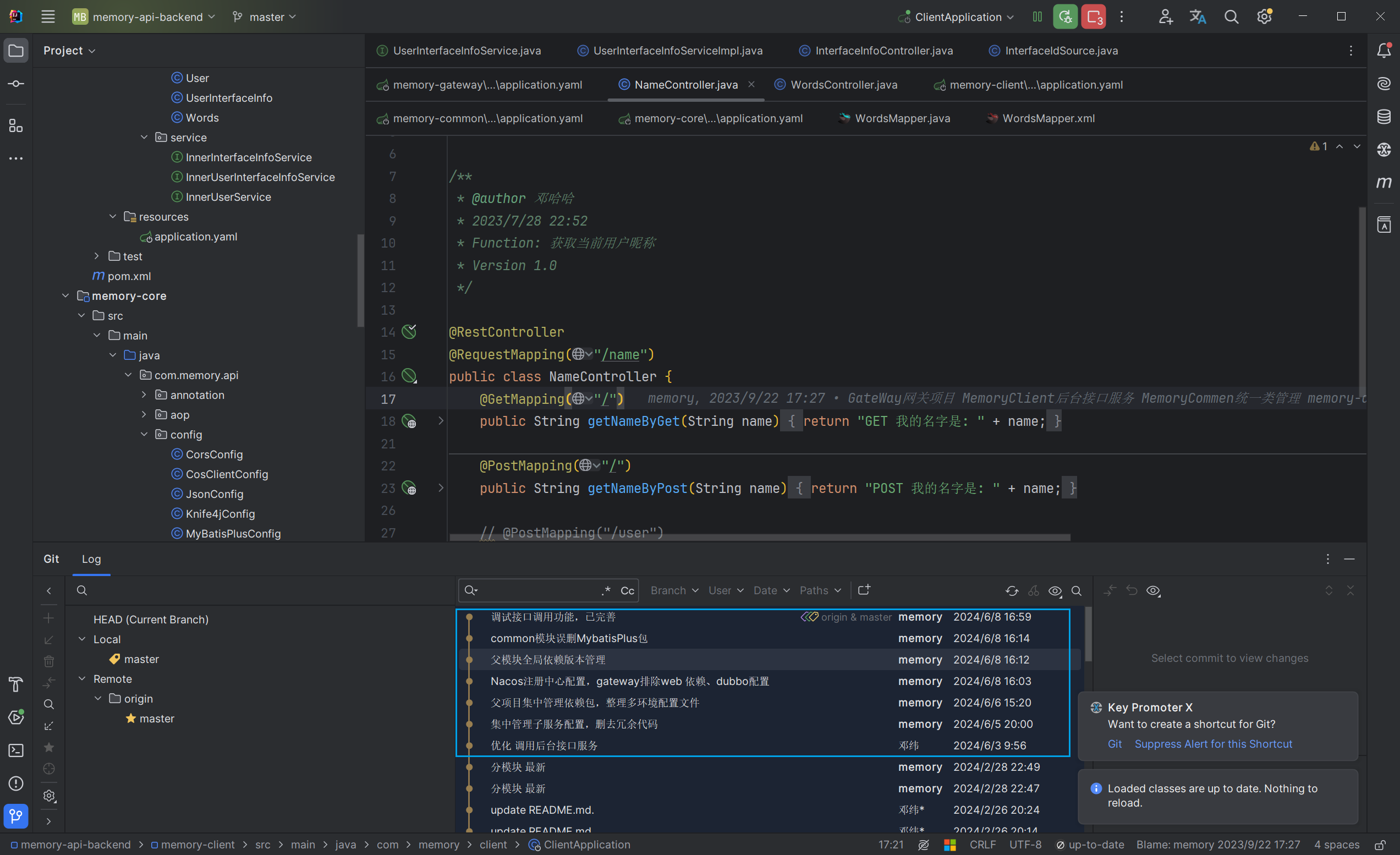The height and width of the screenshot is (855, 1400).
Task: Click the CRLF line separator in status bar
Action: coord(982,845)
